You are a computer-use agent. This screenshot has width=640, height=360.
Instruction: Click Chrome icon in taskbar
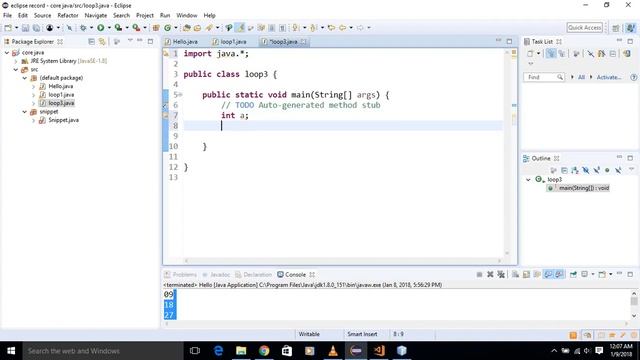pos(264,351)
